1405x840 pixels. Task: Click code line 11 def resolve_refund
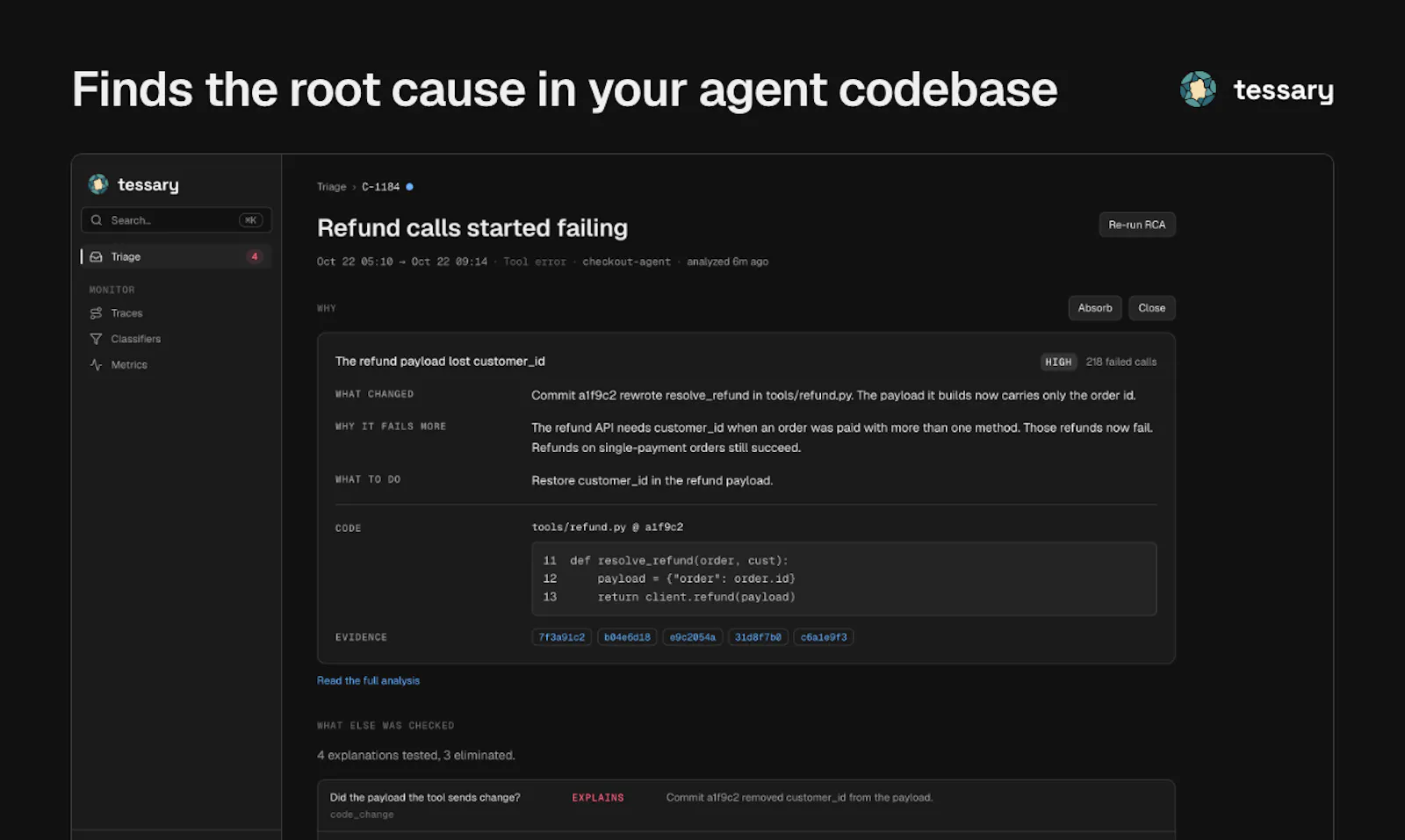pyautogui.click(x=666, y=560)
